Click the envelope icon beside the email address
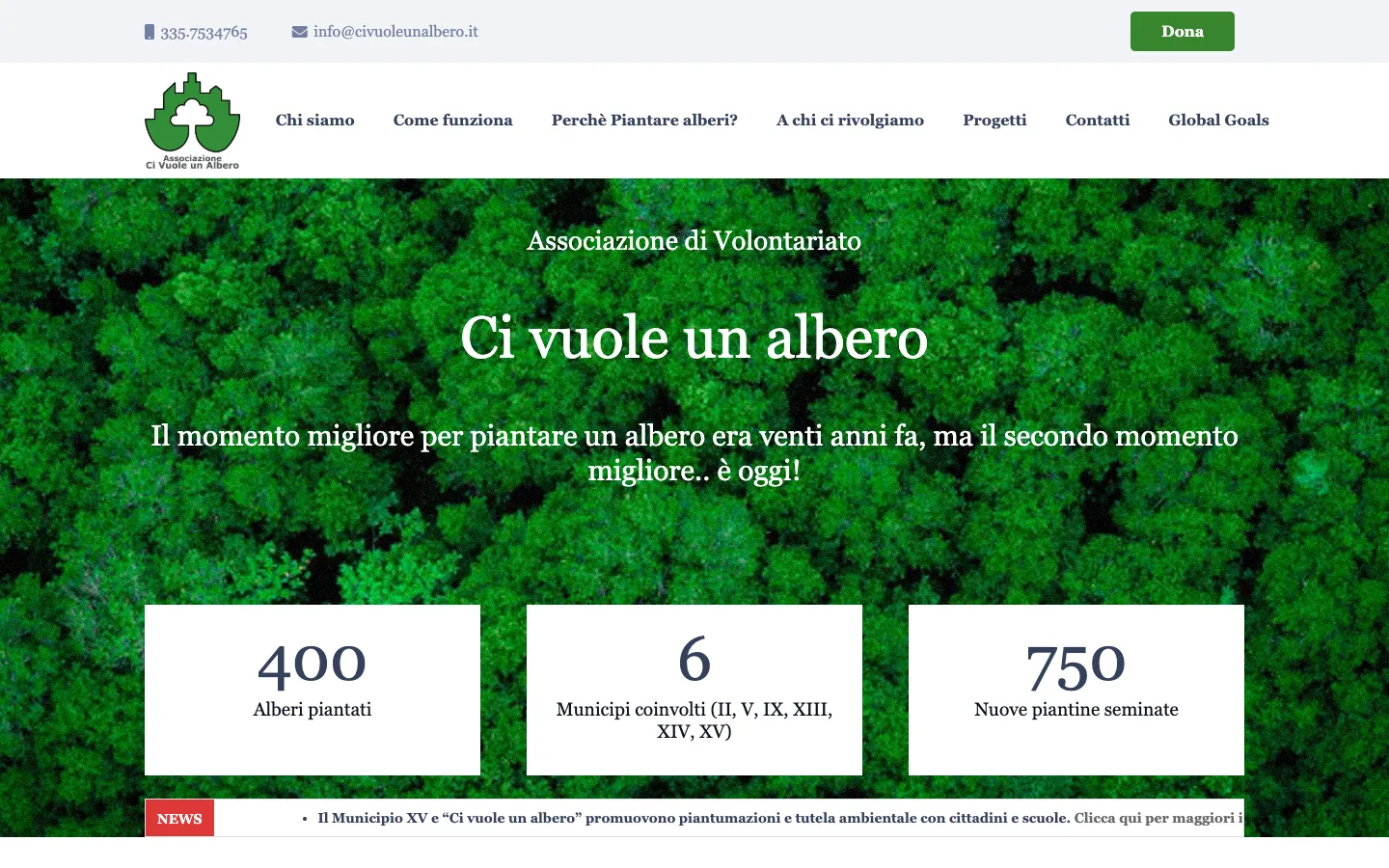The height and width of the screenshot is (868, 1389). (x=299, y=32)
